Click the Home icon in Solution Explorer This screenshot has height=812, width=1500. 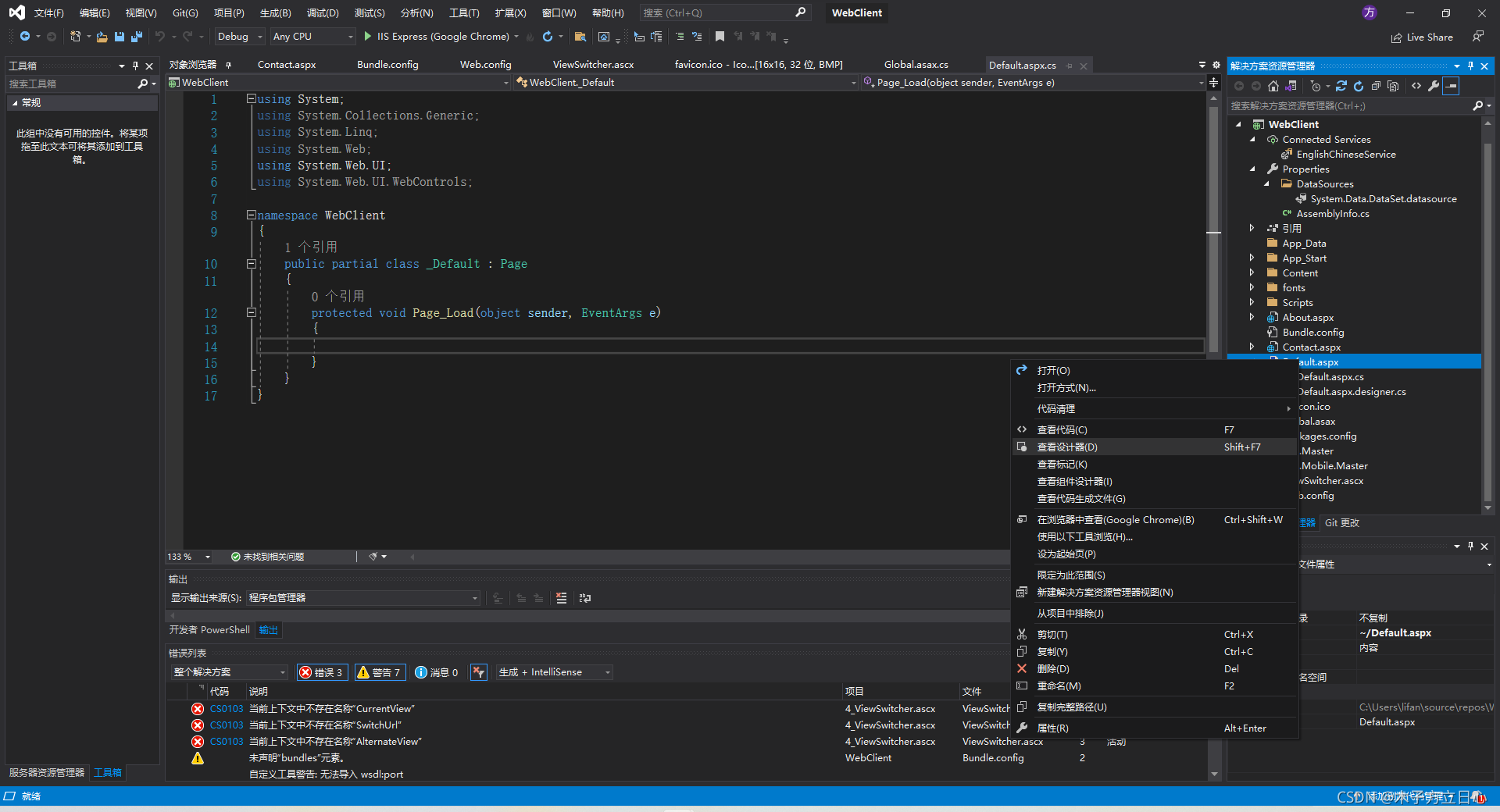tap(1273, 86)
